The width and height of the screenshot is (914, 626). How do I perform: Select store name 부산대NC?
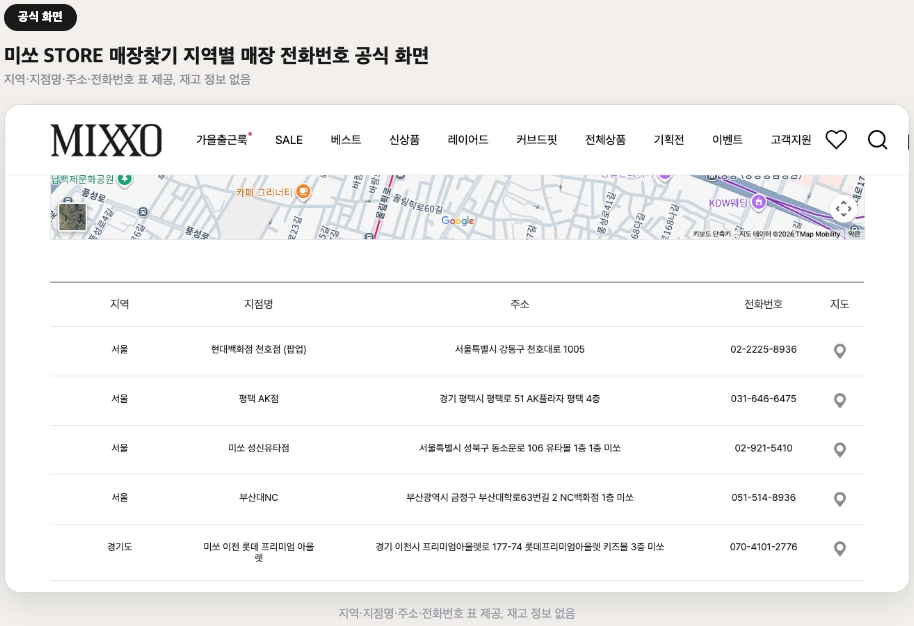[x=258, y=498]
